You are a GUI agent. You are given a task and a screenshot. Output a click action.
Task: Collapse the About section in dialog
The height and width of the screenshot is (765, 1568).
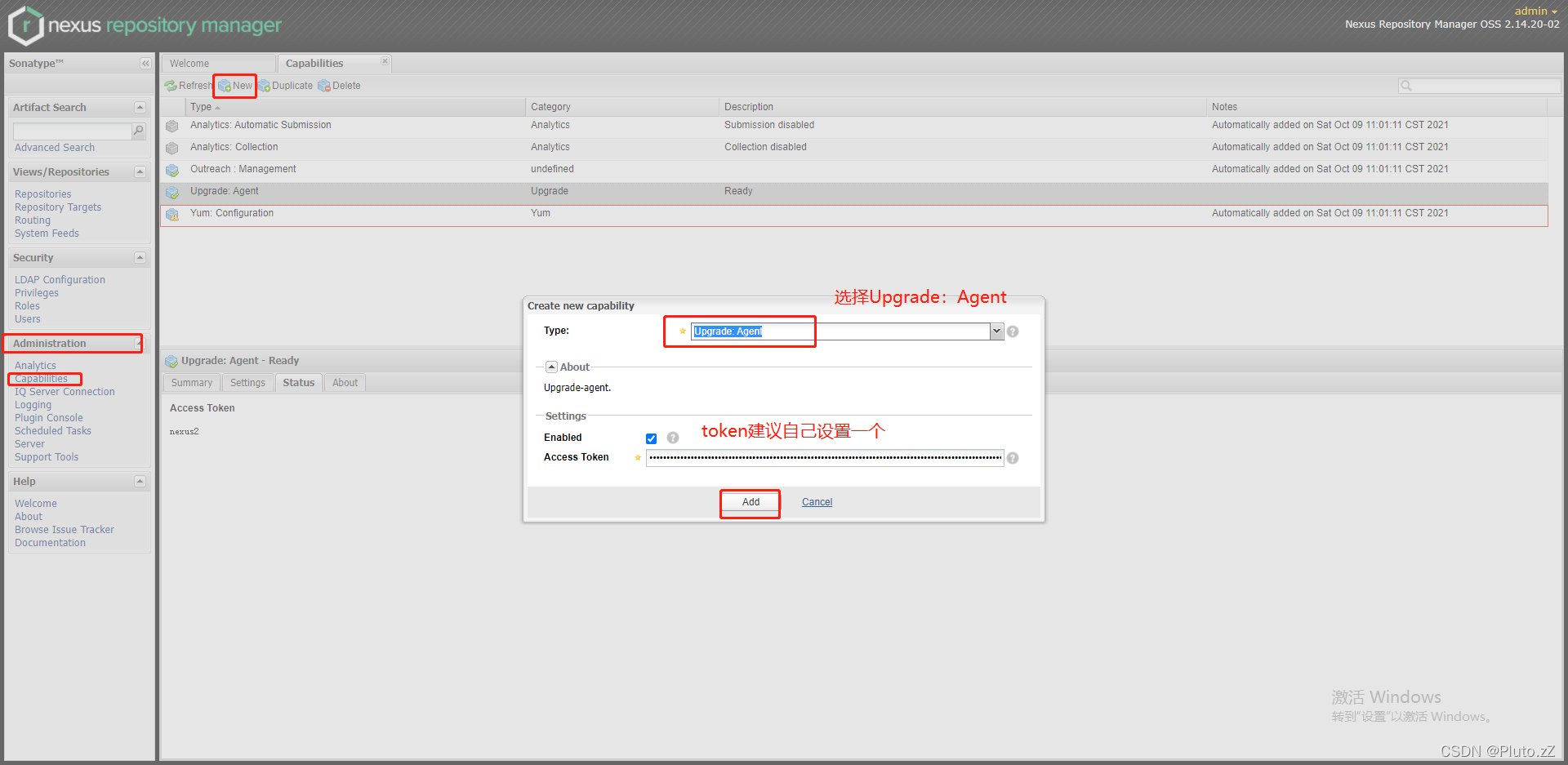pos(551,367)
